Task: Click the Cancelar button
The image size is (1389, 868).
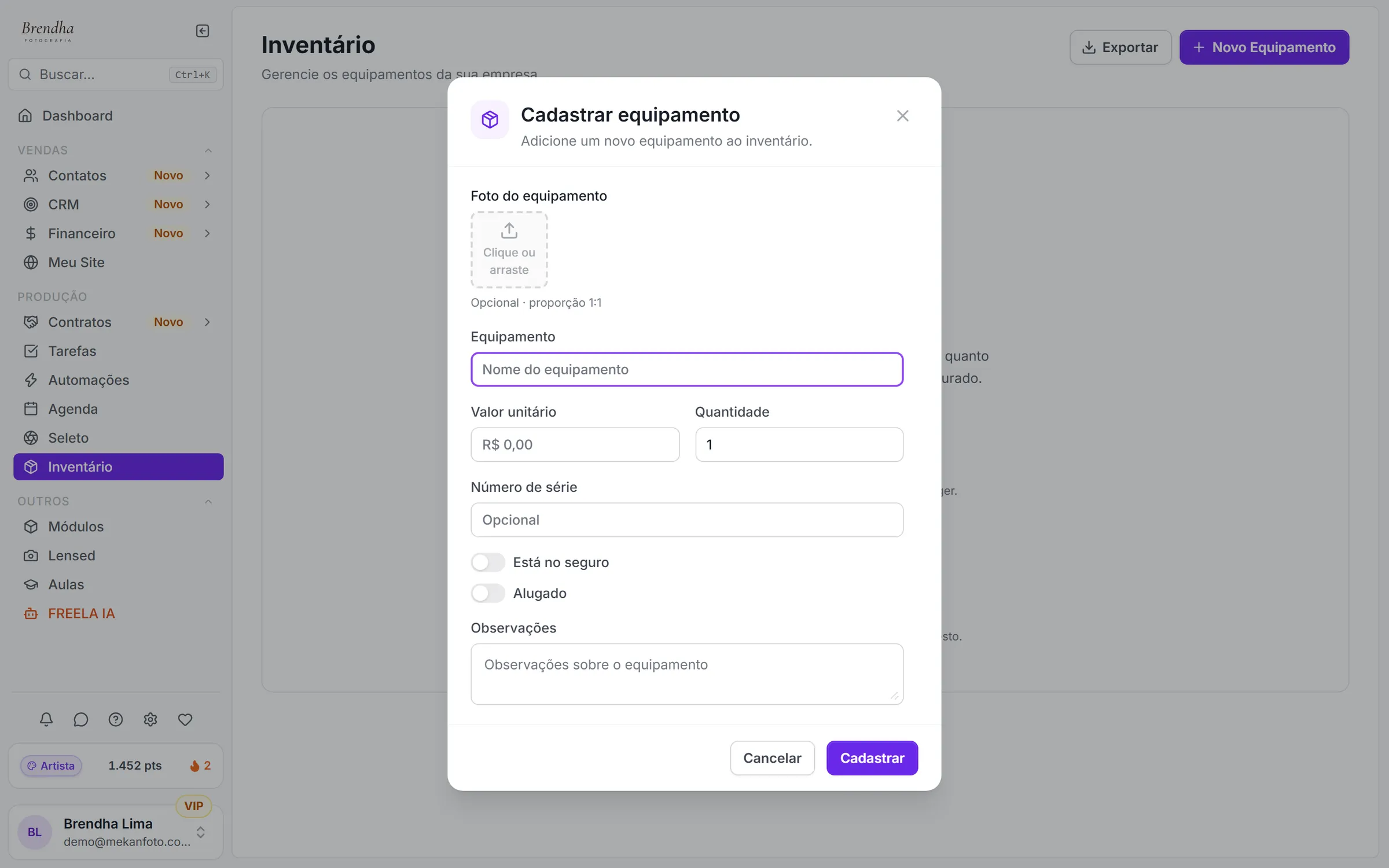Action: pyautogui.click(x=772, y=758)
